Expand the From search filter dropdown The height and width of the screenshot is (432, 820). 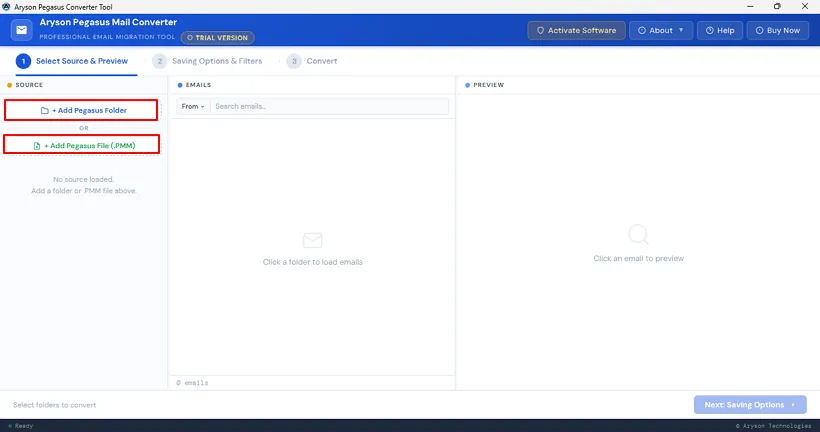pos(193,106)
